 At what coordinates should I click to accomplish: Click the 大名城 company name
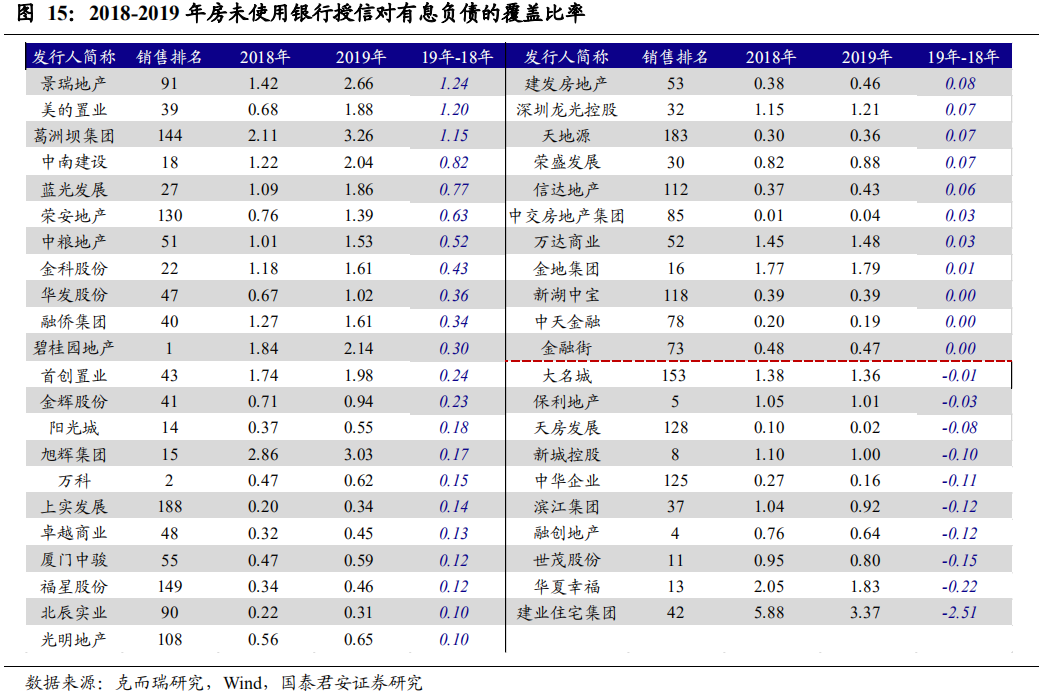(x=567, y=375)
